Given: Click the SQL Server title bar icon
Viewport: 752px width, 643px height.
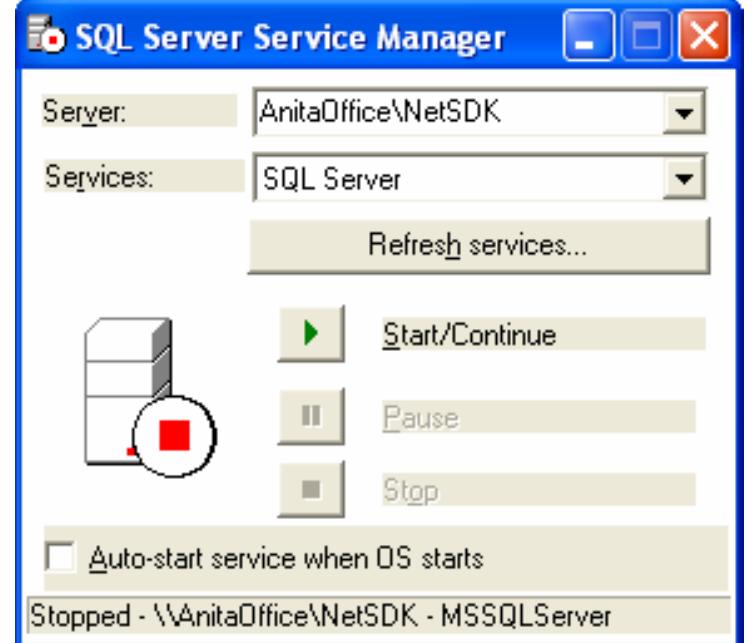Looking at the screenshot, I should [x=46, y=35].
